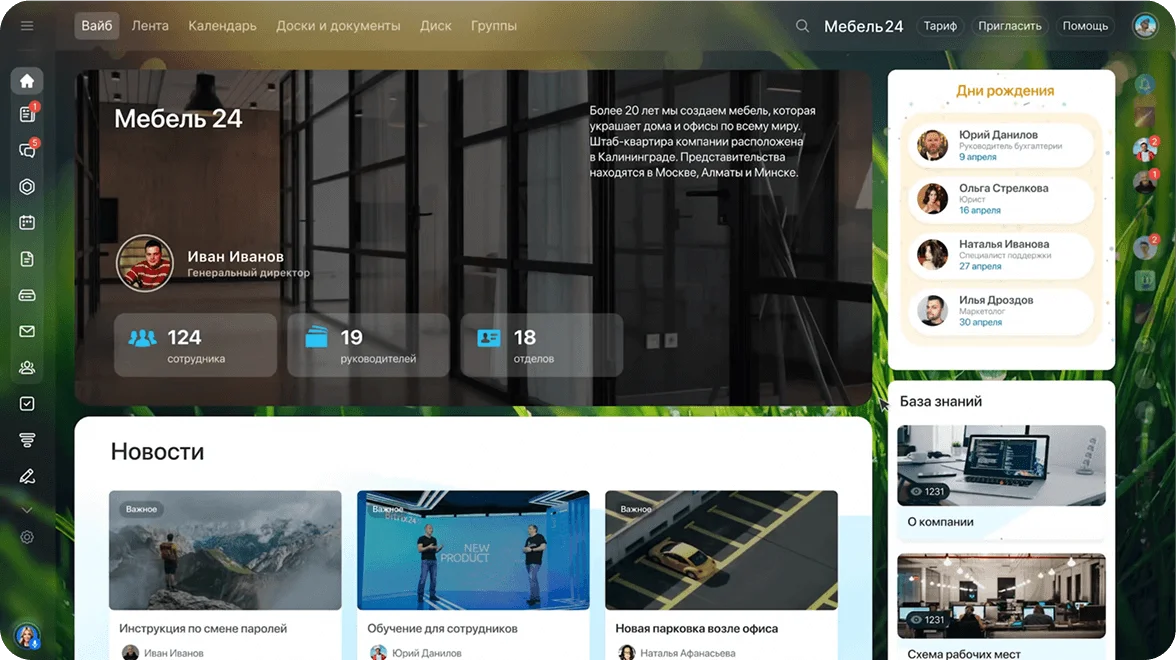Open Юрий Данилов's birthday entry
1176x660 pixels.
1001,145
